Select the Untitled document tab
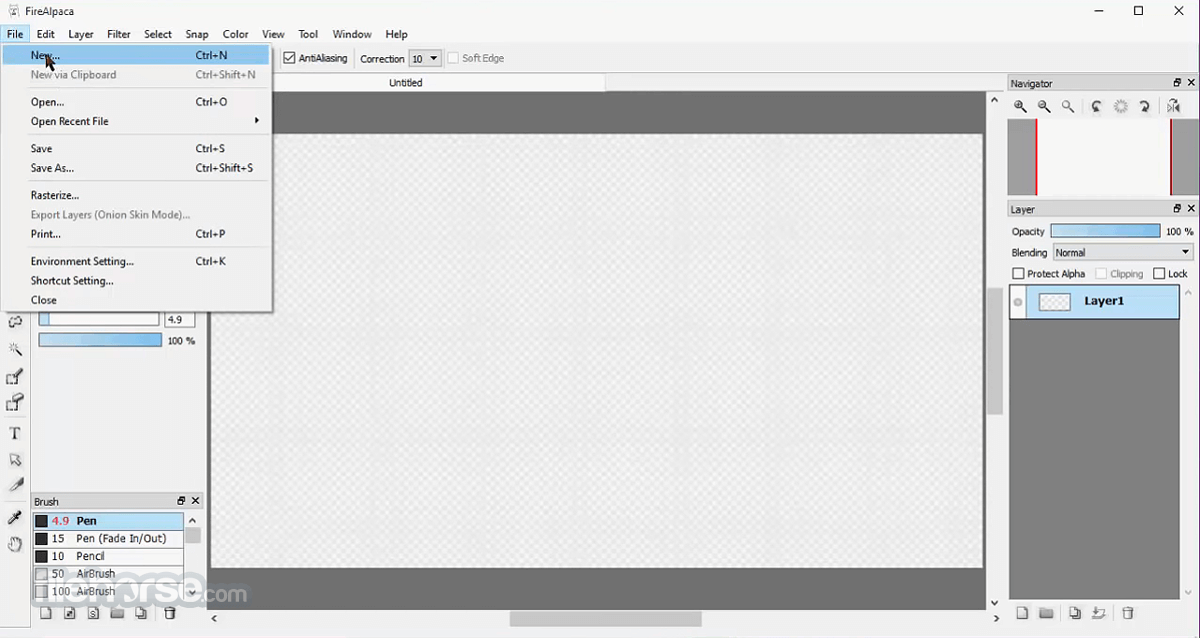Viewport: 1200px width, 638px height. coord(406,83)
